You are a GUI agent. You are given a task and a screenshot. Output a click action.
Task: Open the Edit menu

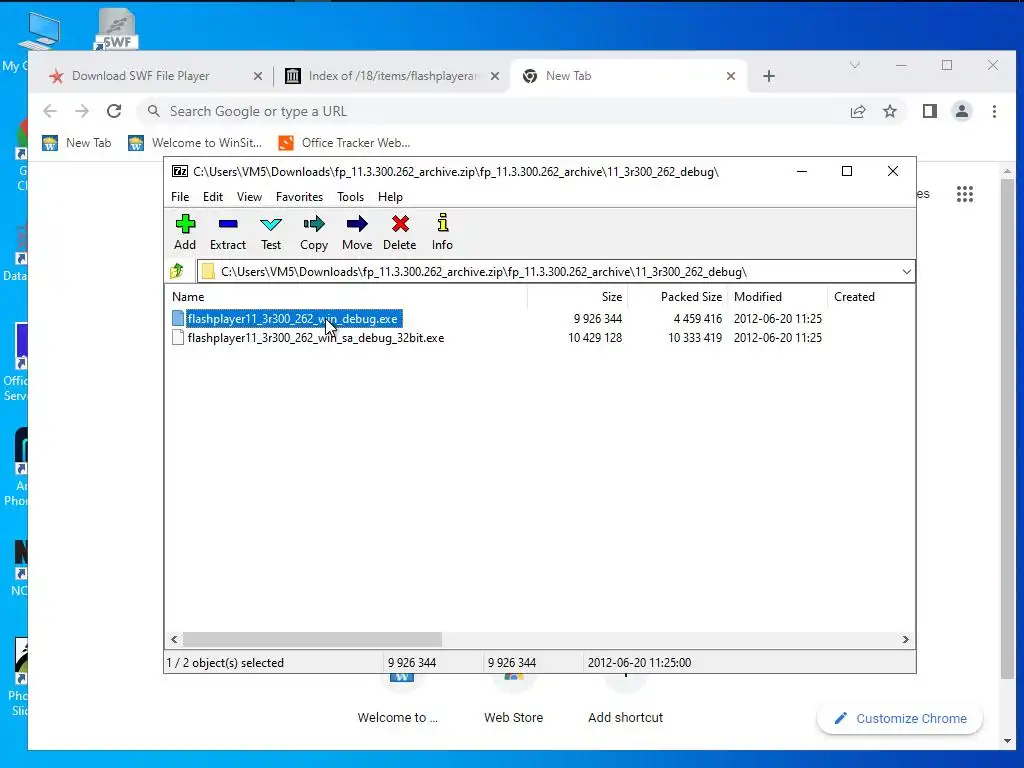[213, 197]
